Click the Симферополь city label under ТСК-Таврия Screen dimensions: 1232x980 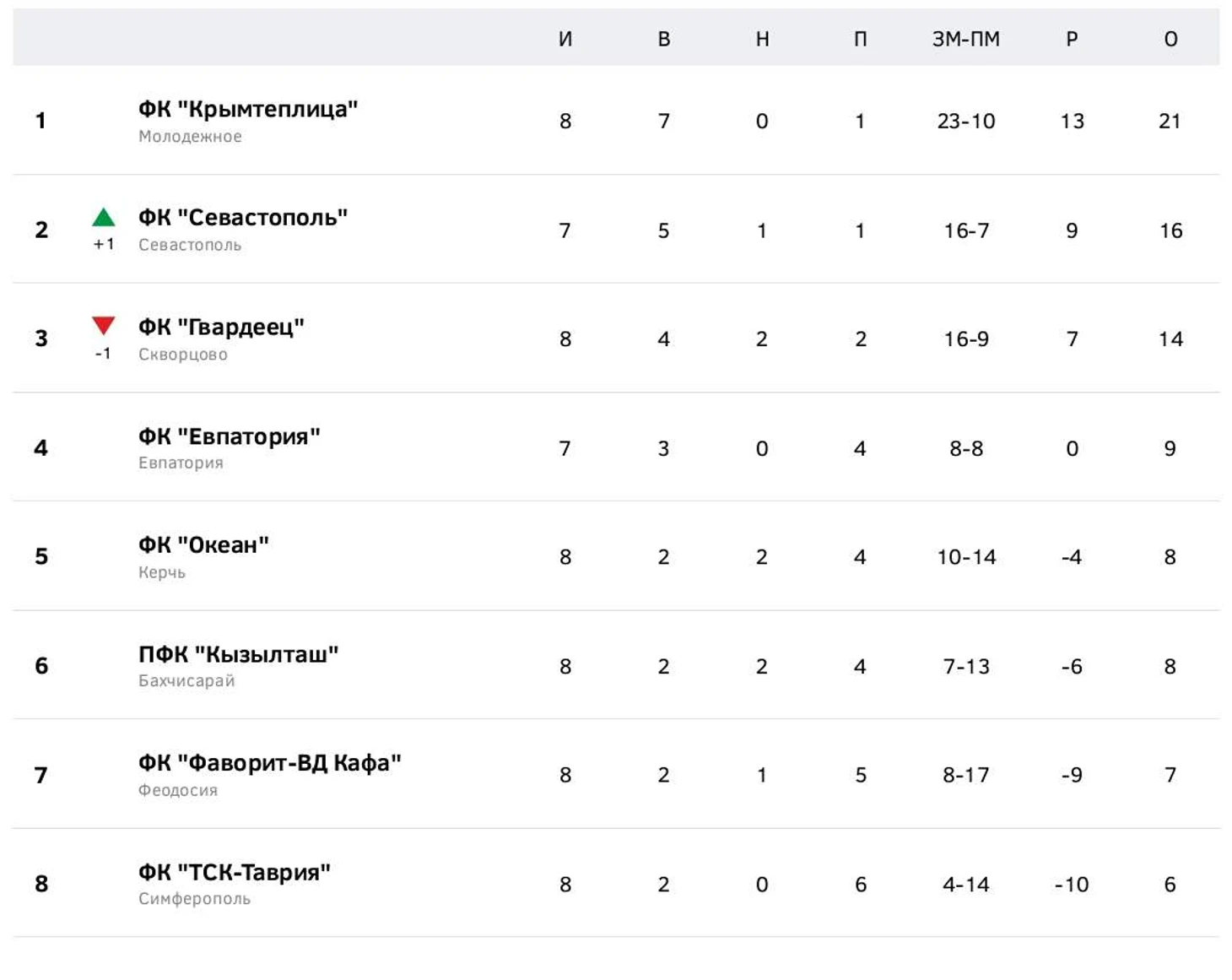coord(195,899)
